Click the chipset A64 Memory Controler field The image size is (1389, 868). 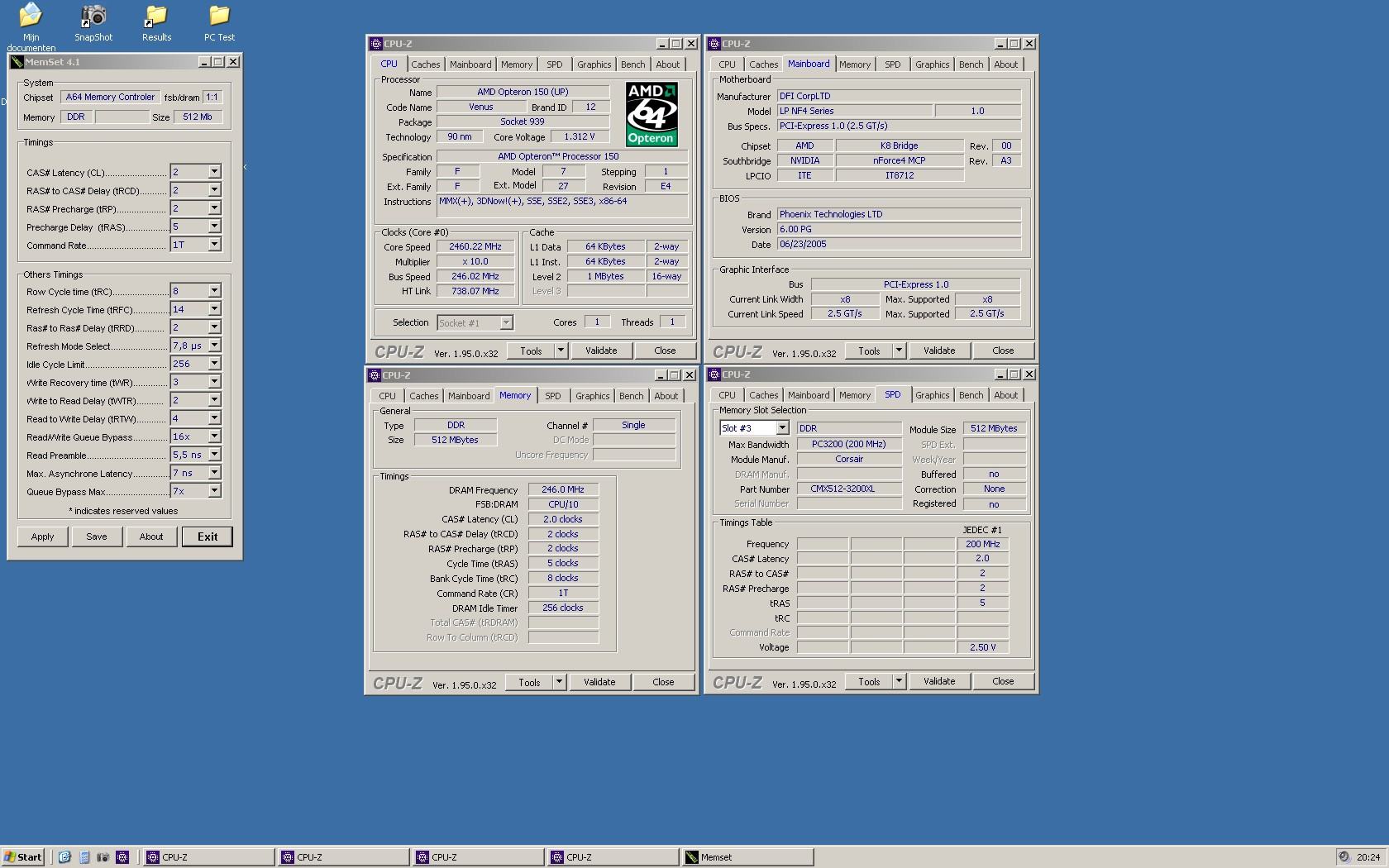click(x=110, y=97)
